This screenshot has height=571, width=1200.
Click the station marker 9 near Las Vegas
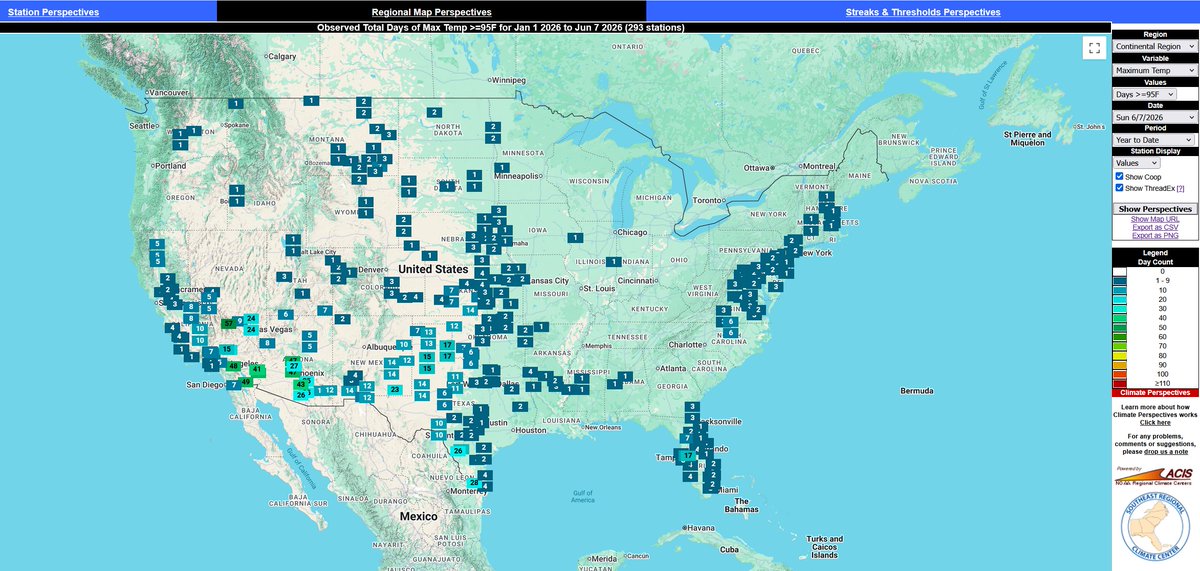coord(239,320)
